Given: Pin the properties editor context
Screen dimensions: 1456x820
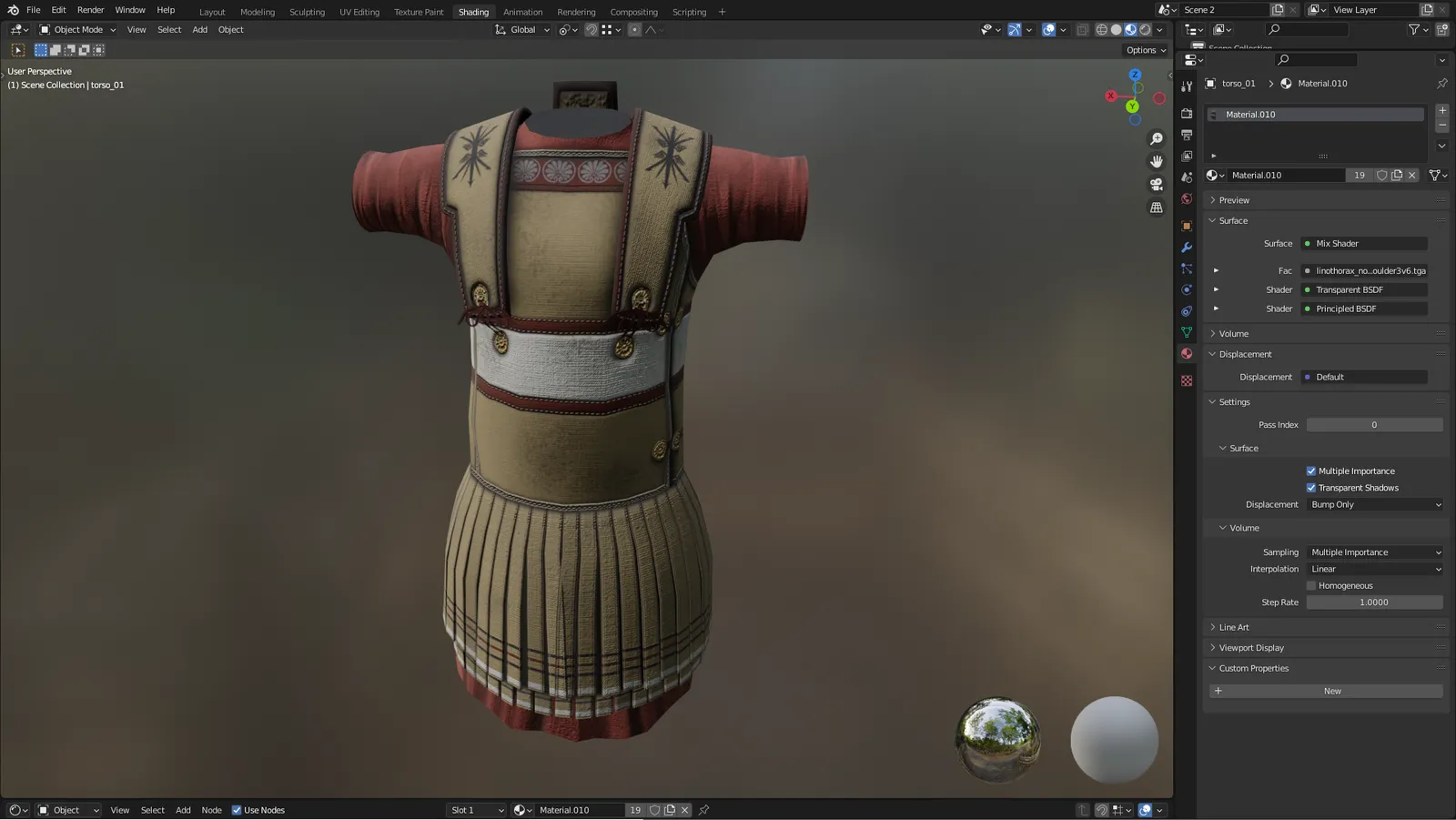Looking at the screenshot, I should 1442,84.
